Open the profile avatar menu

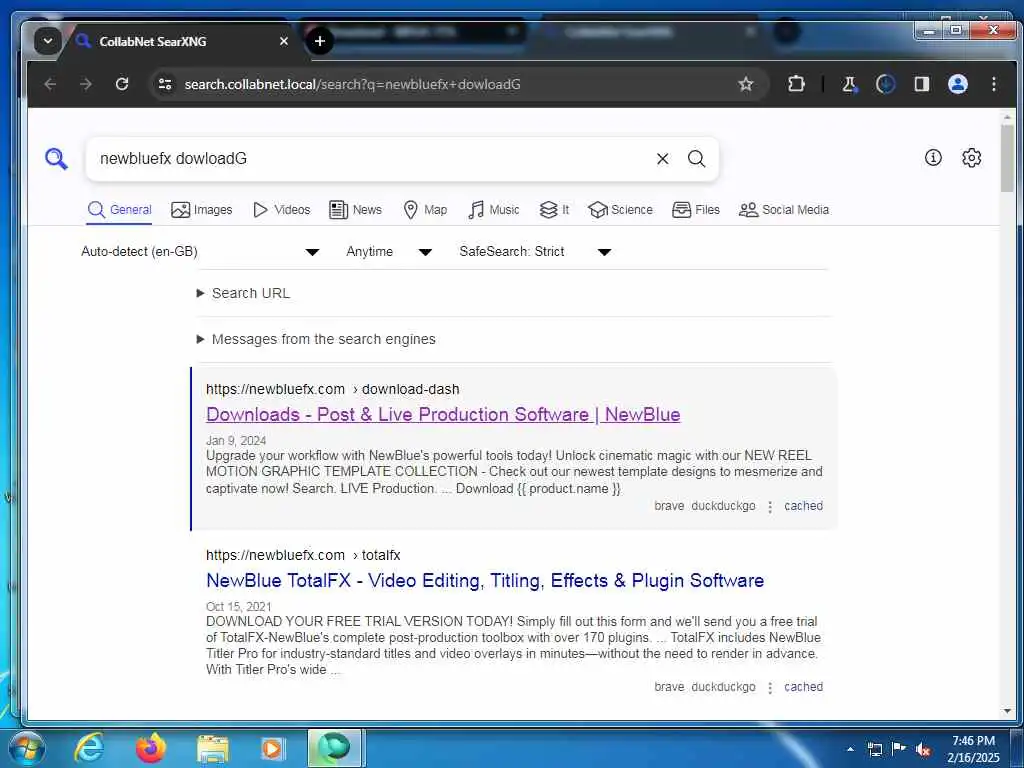pos(957,84)
